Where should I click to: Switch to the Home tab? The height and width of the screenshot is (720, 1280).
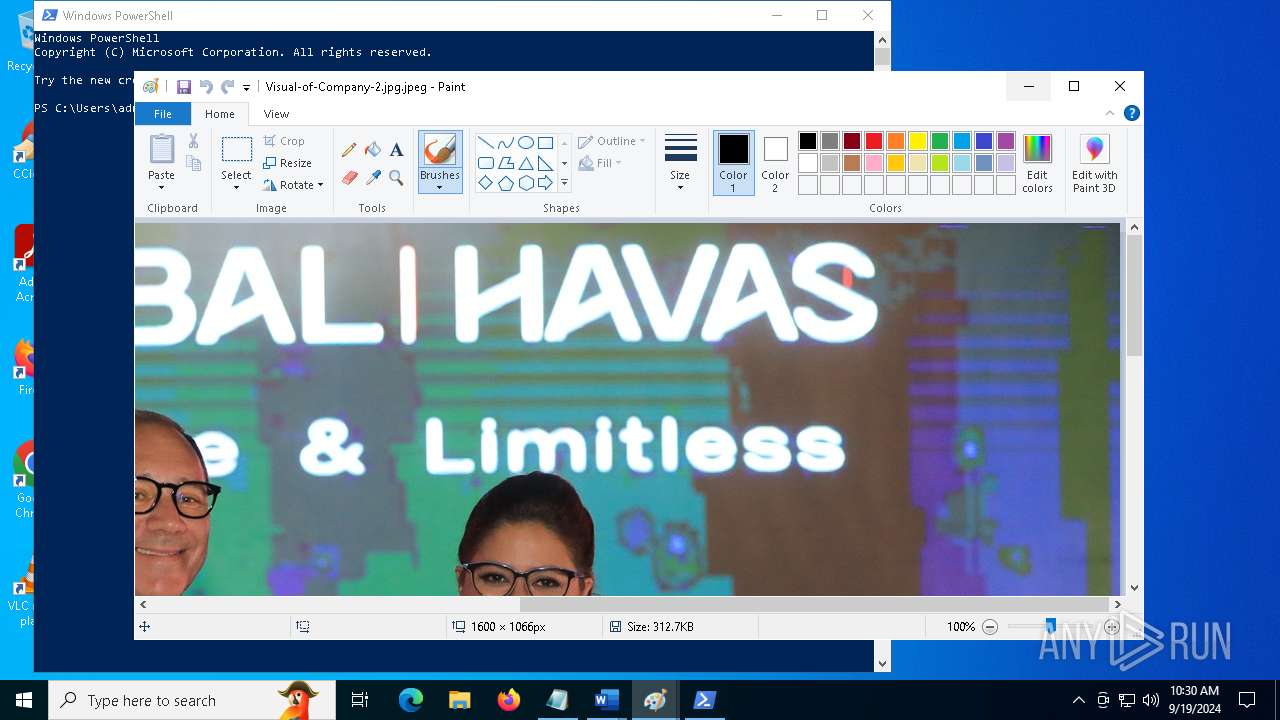point(220,114)
